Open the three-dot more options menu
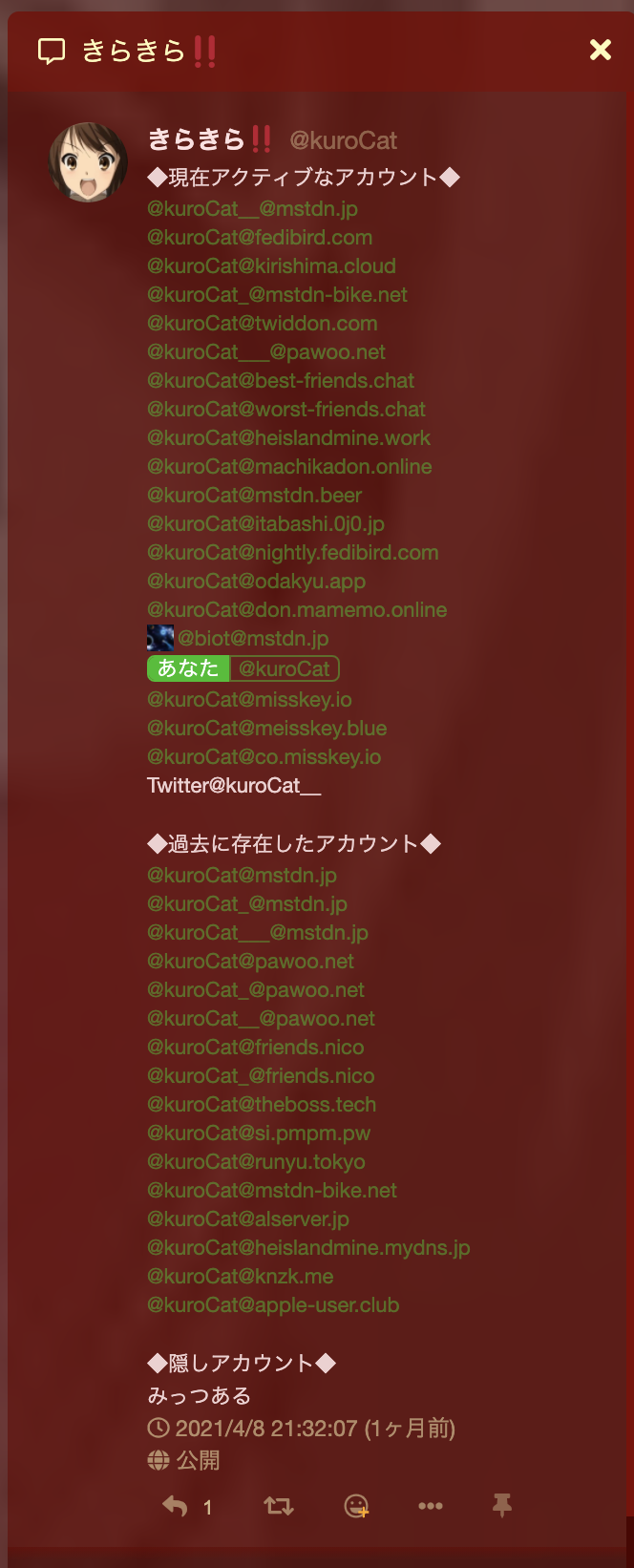634x1568 pixels. (431, 1506)
